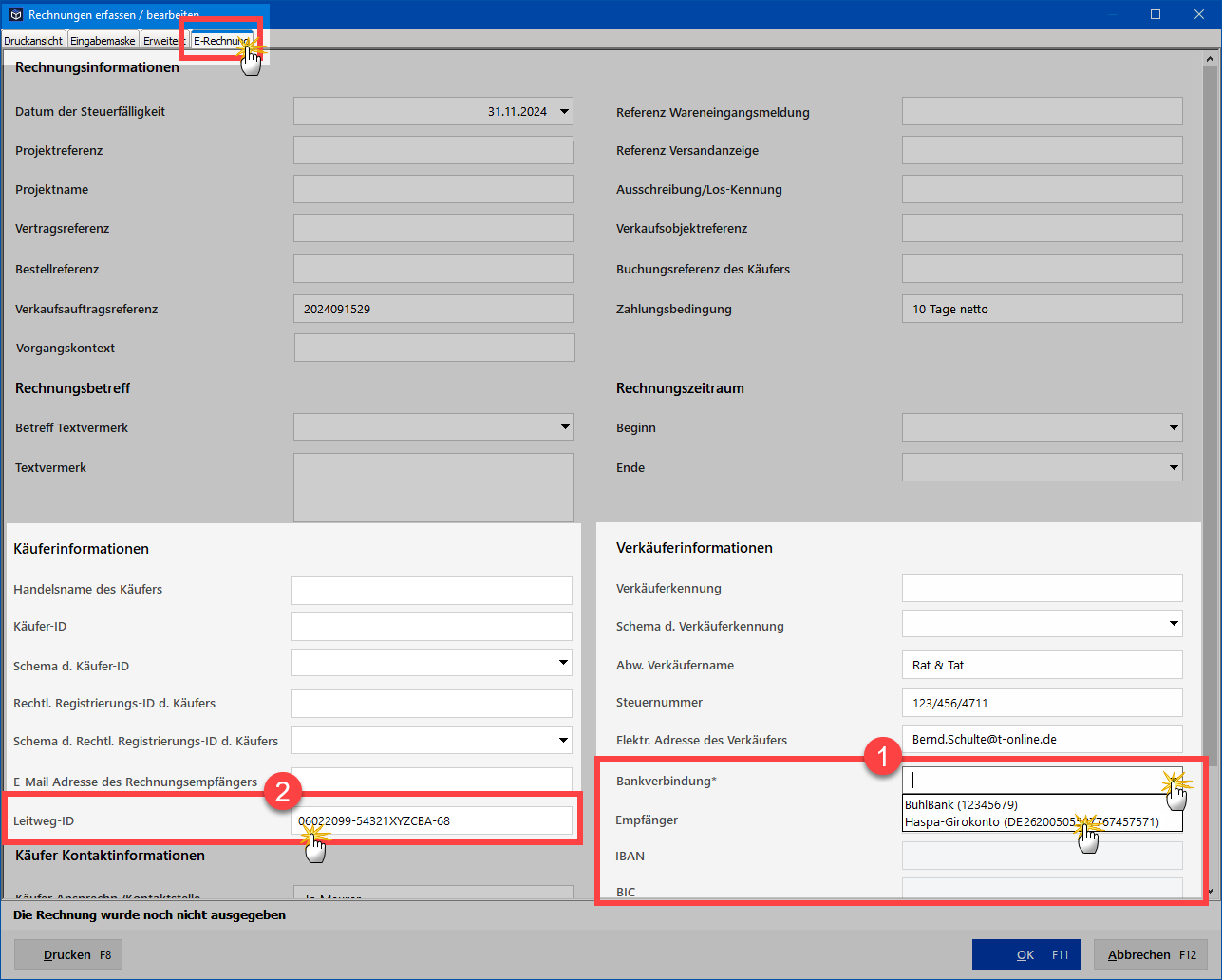Switch to the Druckansicht tab
The image size is (1222, 980).
(33, 41)
